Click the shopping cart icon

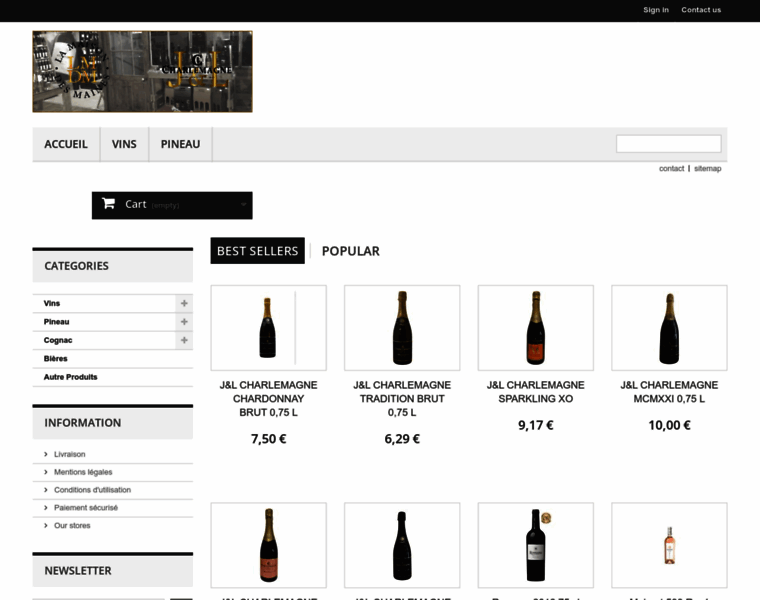click(x=108, y=204)
